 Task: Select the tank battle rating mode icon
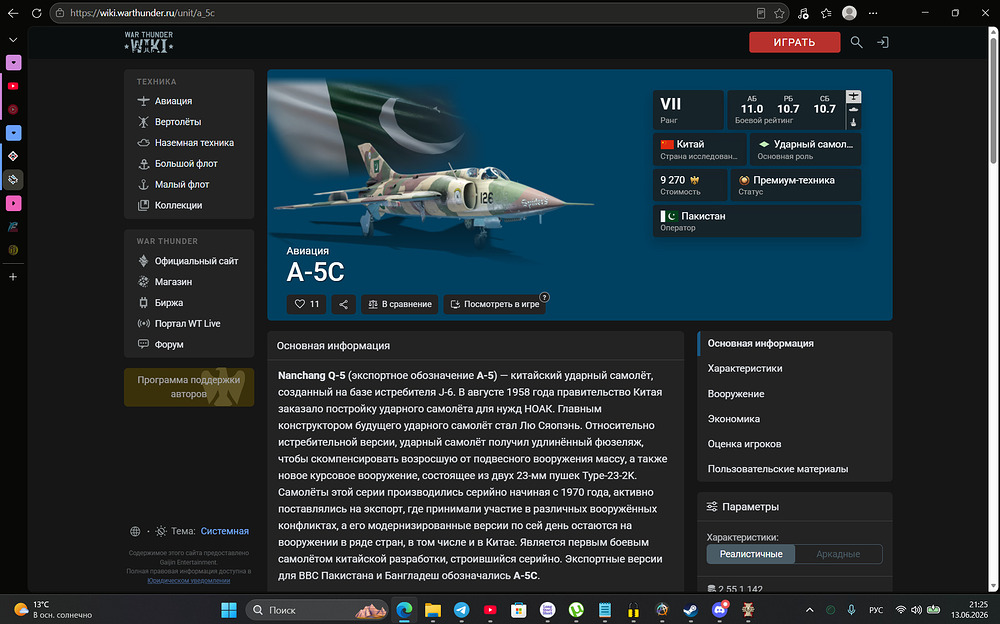853,109
